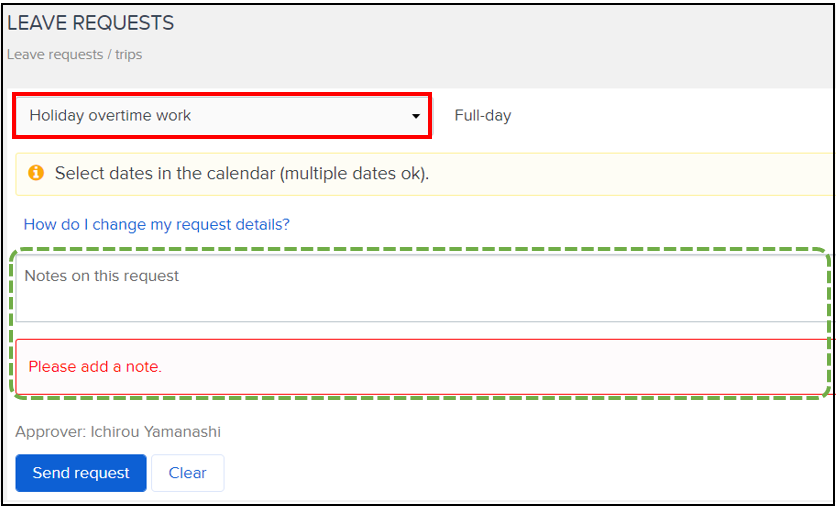Focus the 'Notes on this request' field
Image resolution: width=836 pixels, height=509 pixels.
[x=420, y=288]
